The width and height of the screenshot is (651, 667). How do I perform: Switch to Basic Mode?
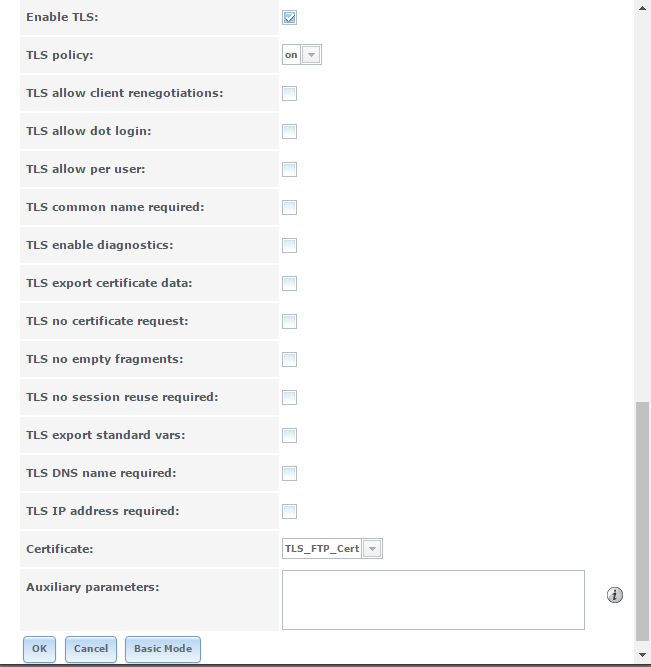pyautogui.click(x=163, y=649)
